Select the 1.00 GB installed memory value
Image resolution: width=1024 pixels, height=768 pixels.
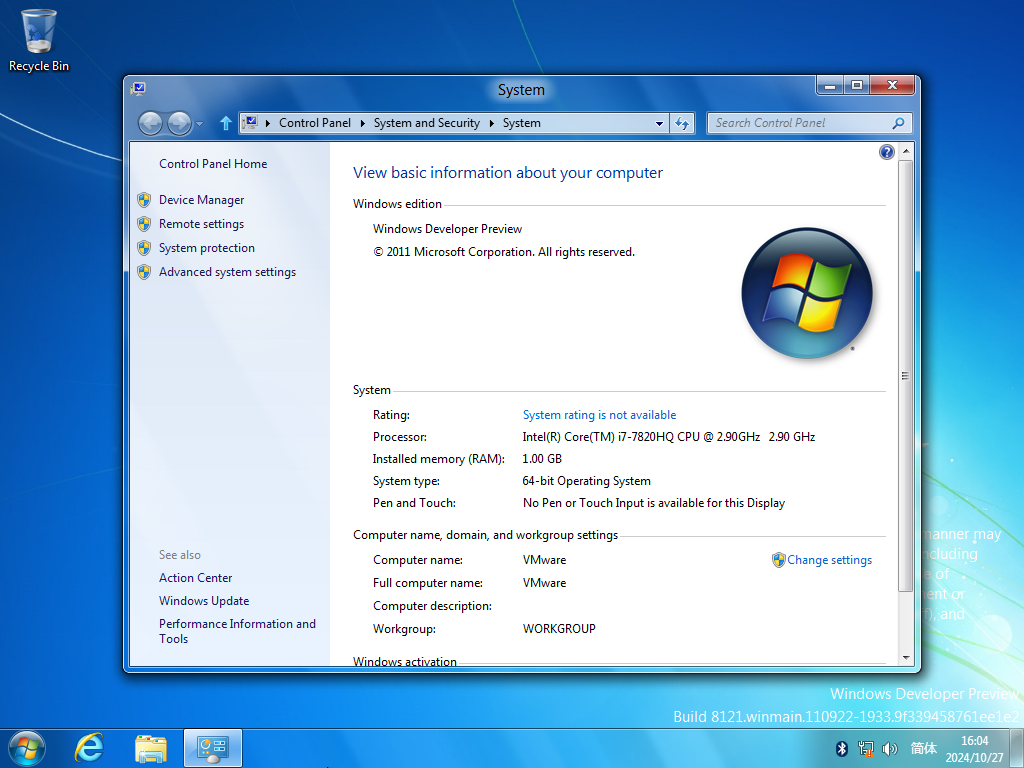point(542,459)
